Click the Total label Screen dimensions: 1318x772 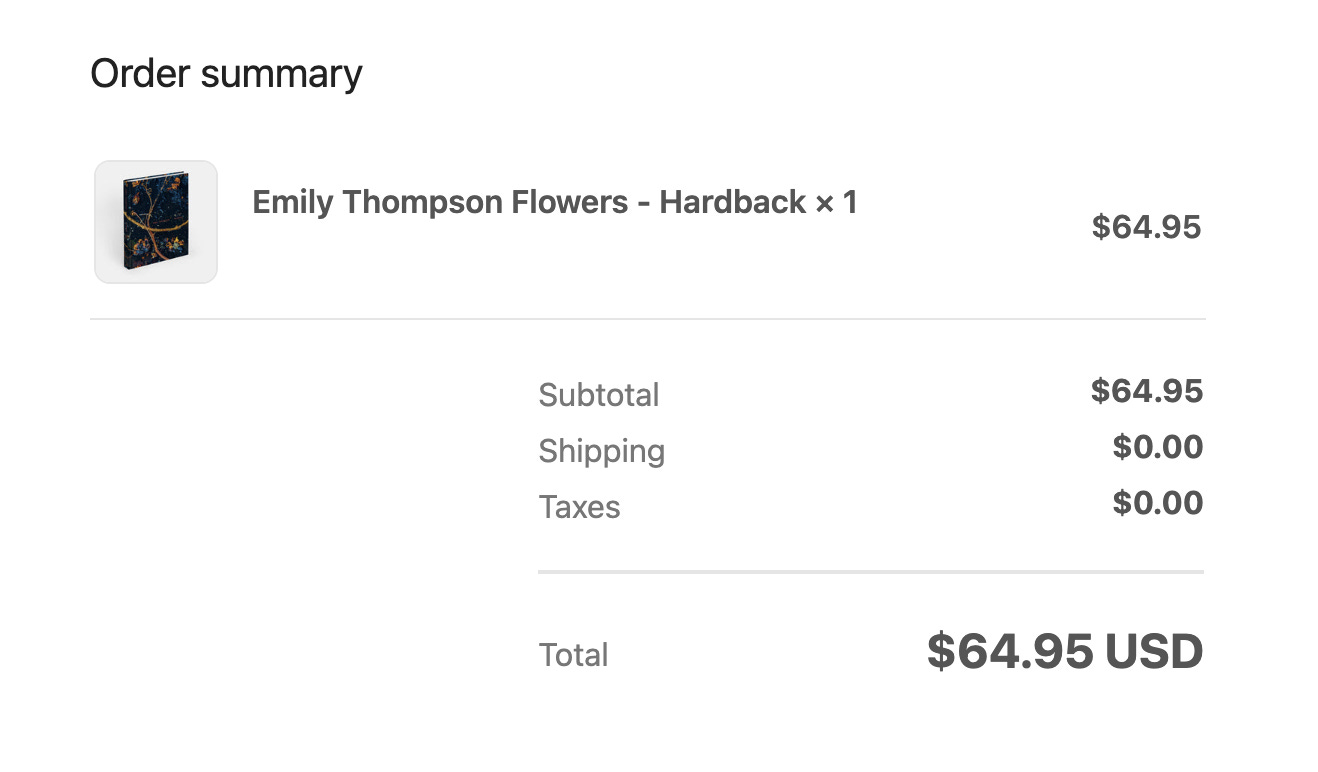point(573,655)
